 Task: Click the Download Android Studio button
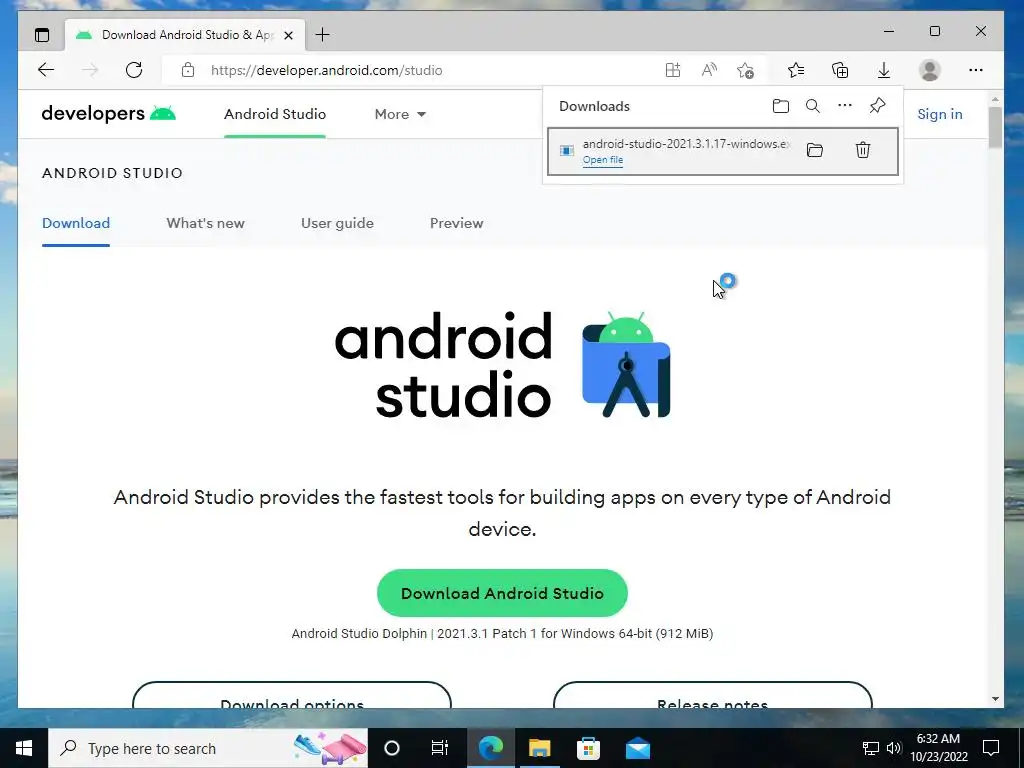pos(502,593)
